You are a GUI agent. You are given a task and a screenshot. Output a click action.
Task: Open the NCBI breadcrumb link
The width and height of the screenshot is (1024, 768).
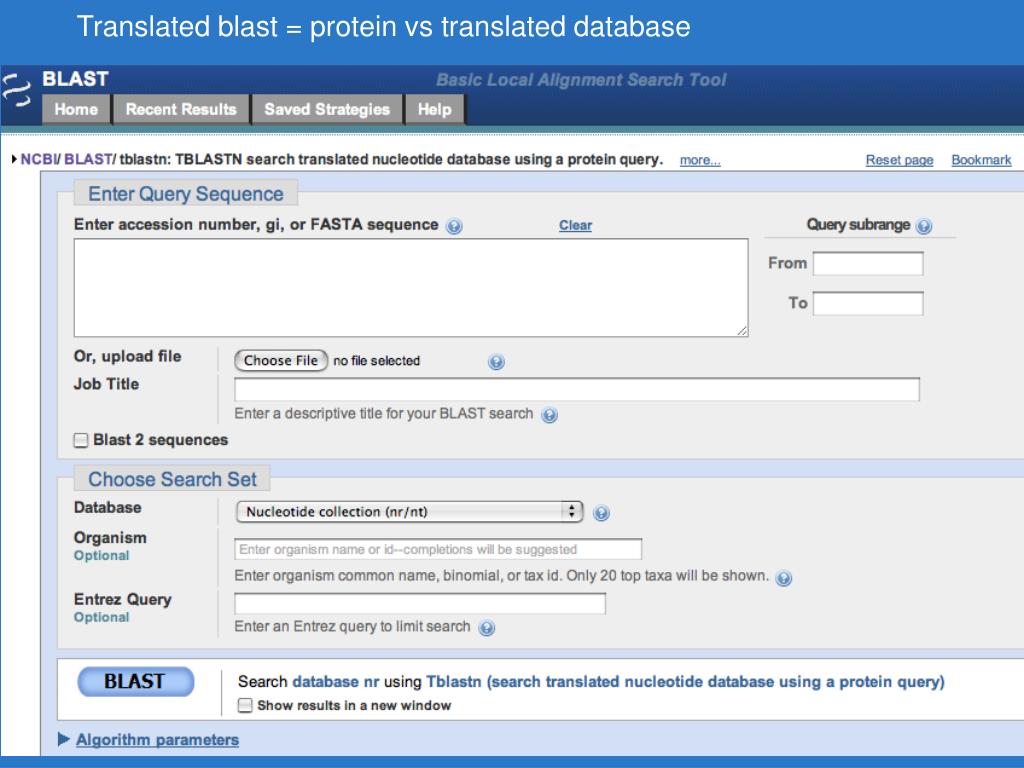coord(39,159)
